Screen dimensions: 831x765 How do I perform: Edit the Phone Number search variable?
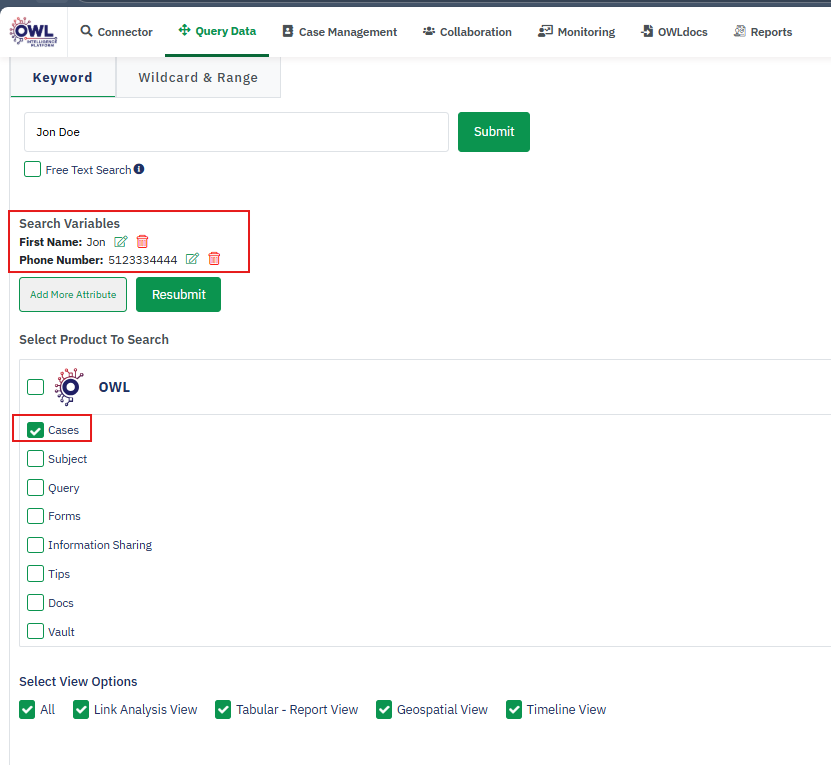click(193, 260)
